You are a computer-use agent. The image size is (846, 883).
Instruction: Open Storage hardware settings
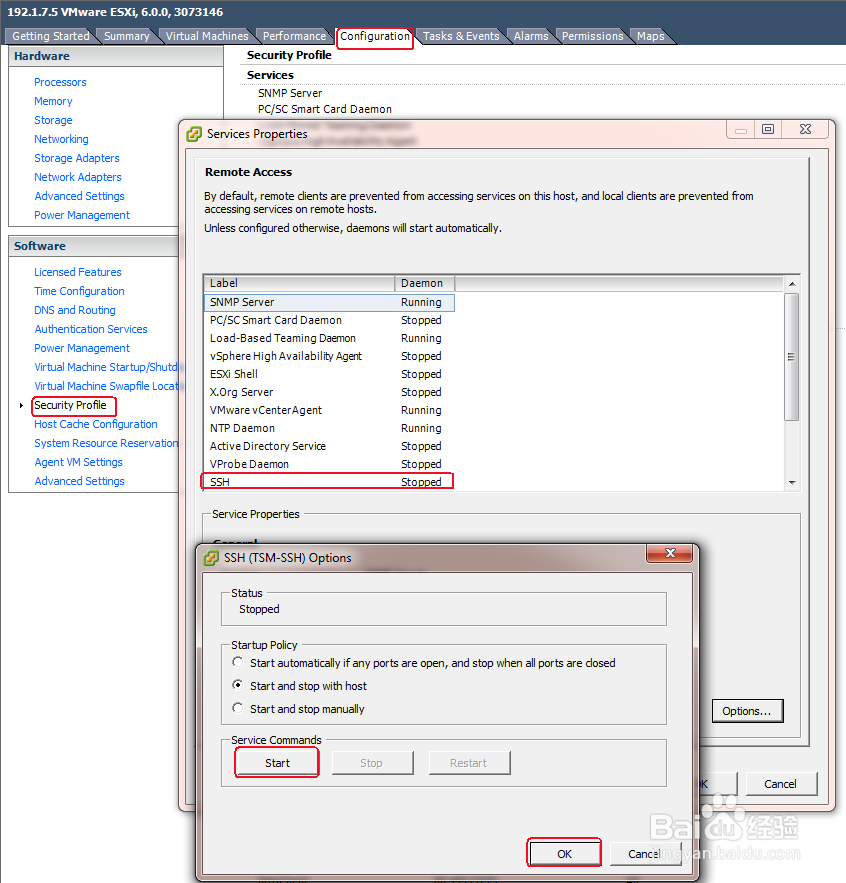(53, 120)
